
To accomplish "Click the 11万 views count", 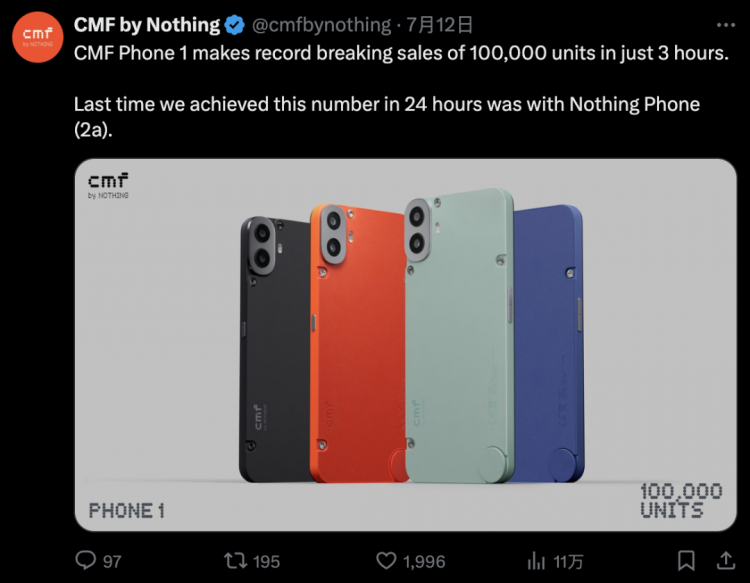I will pyautogui.click(x=568, y=561).
